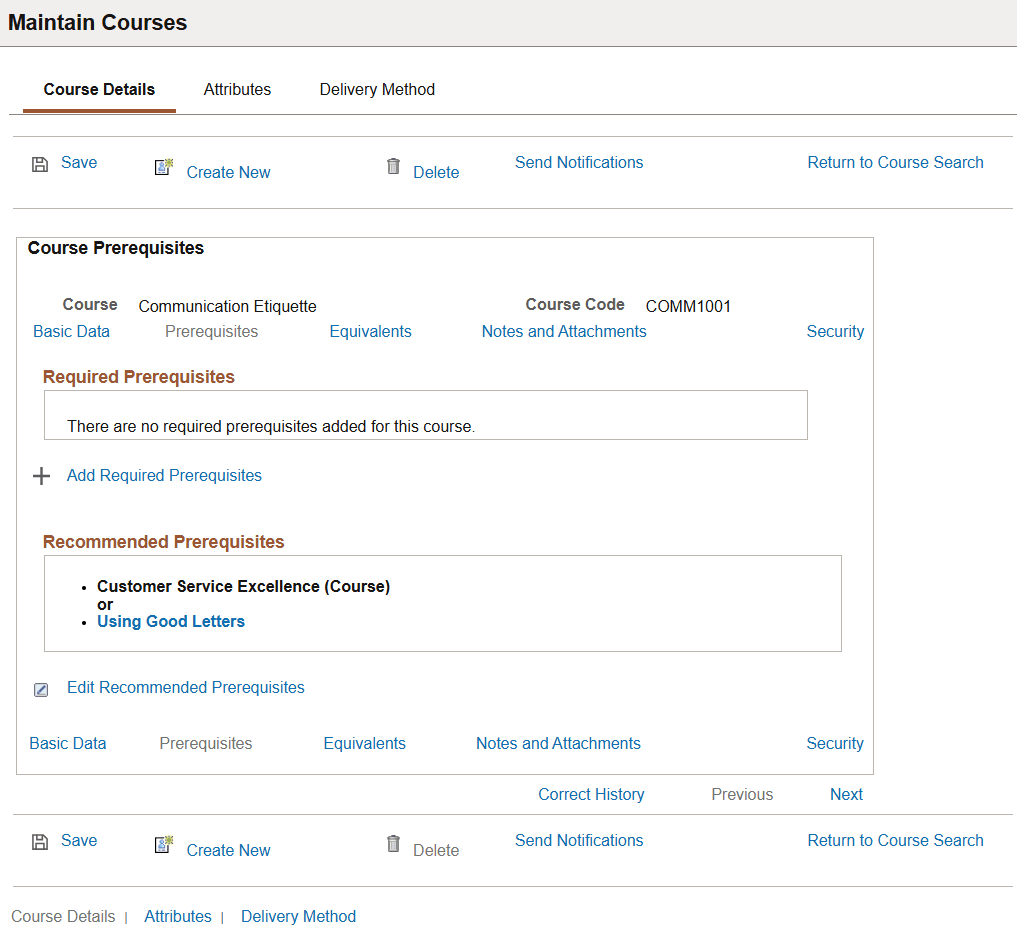Open the Send Notifications link

pyautogui.click(x=579, y=162)
